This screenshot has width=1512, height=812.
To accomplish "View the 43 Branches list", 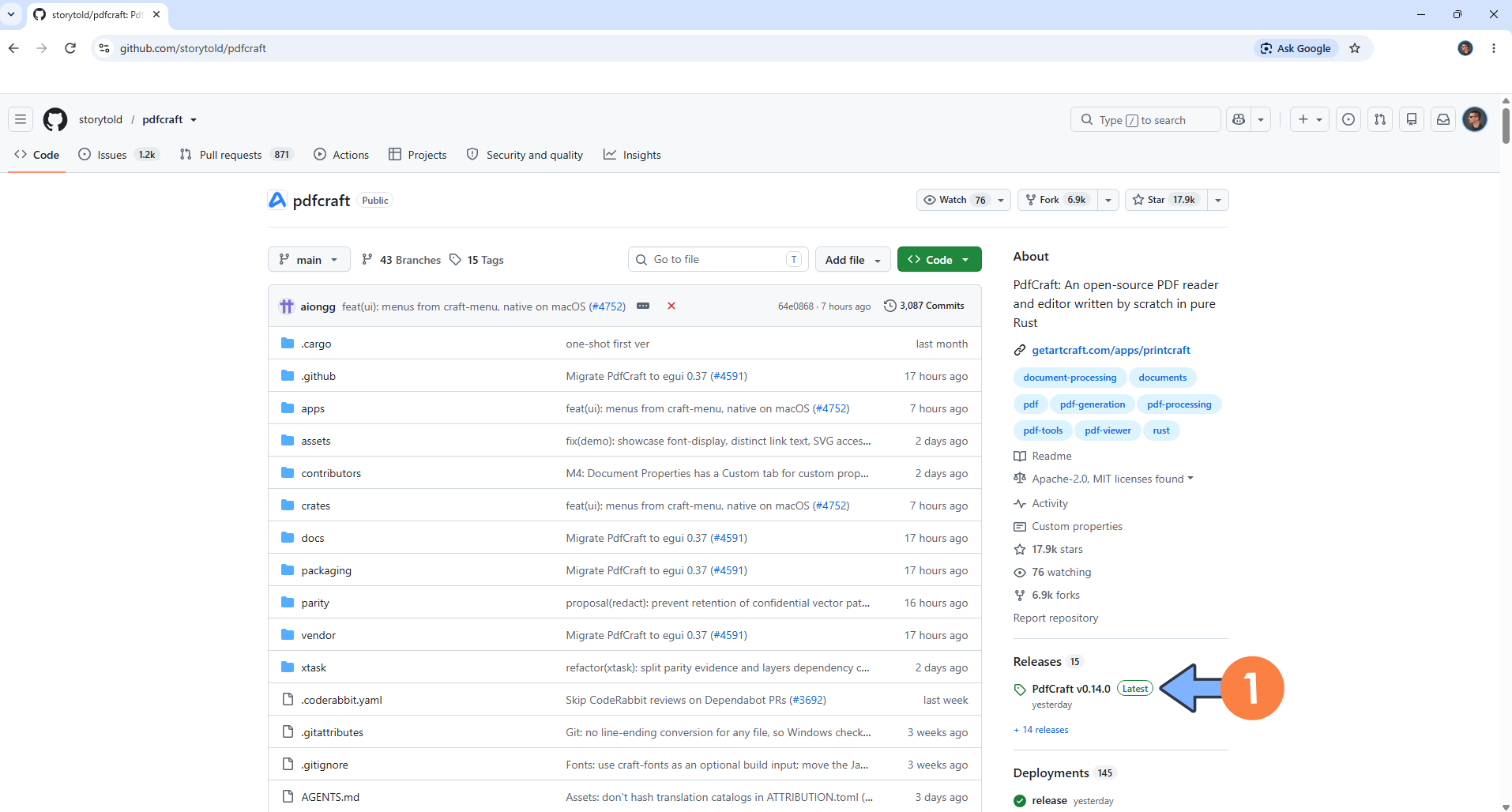I will tap(401, 260).
